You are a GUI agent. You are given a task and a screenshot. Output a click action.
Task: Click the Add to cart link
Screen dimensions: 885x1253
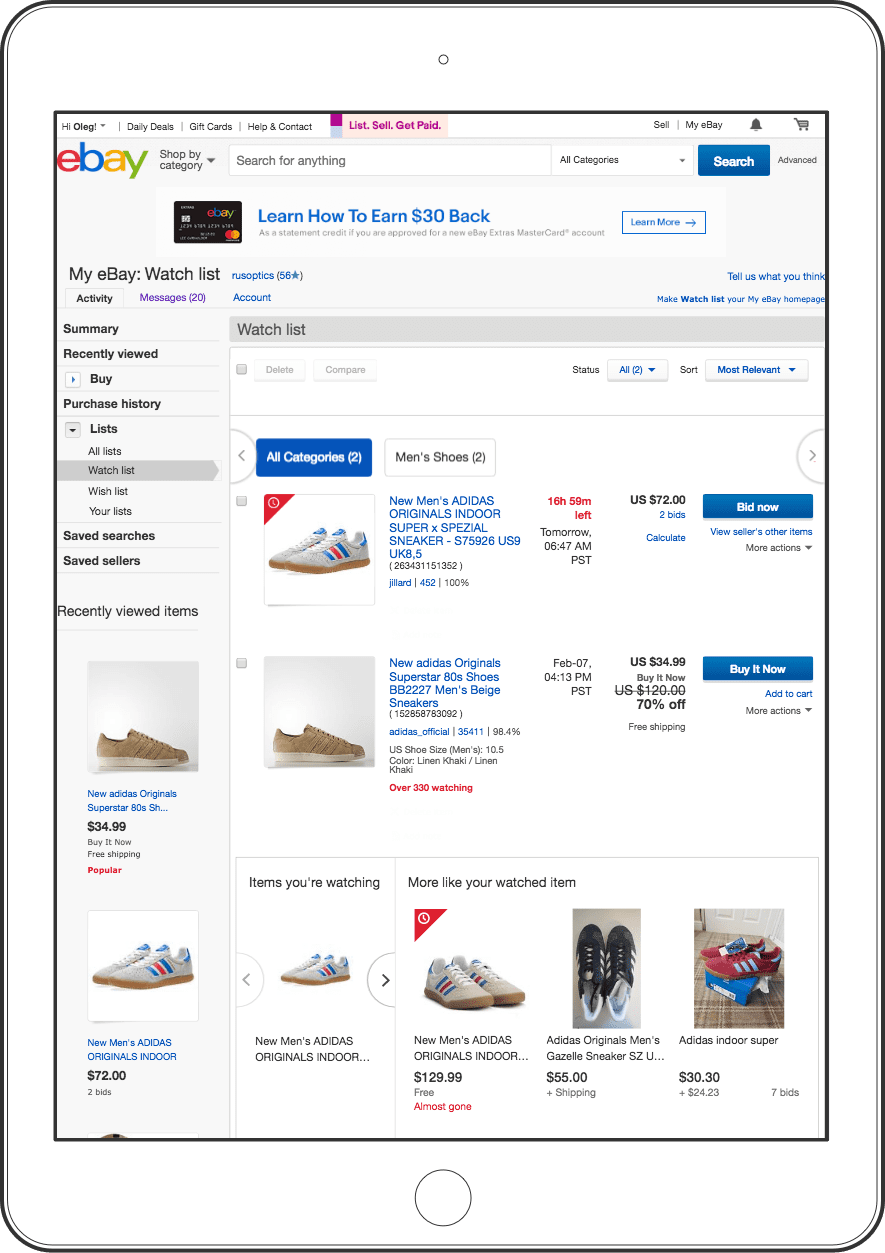[x=789, y=694]
